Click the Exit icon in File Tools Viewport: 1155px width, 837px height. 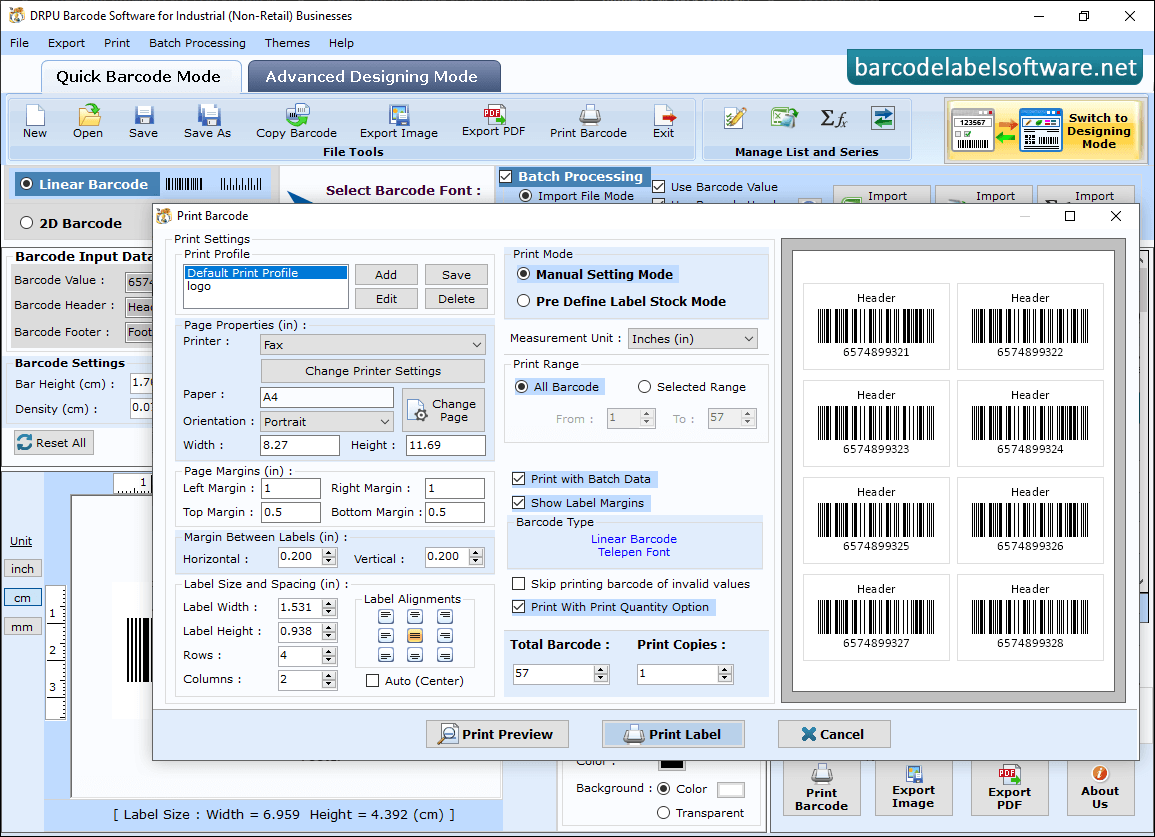pos(664,116)
